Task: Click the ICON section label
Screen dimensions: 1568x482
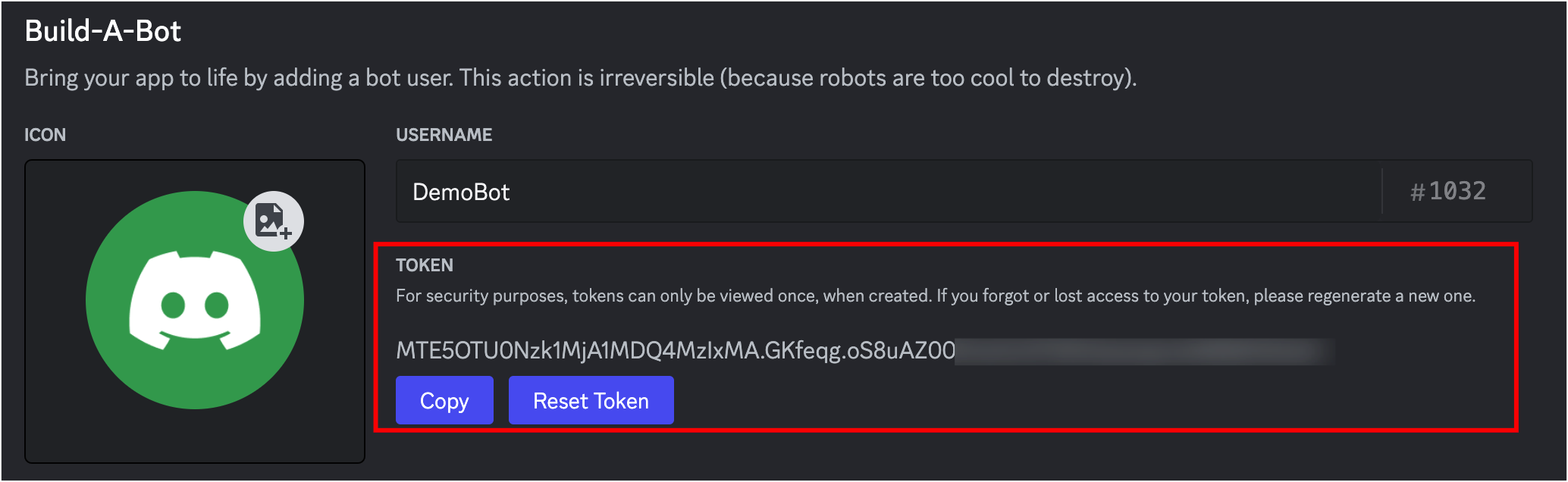Action: click(45, 135)
